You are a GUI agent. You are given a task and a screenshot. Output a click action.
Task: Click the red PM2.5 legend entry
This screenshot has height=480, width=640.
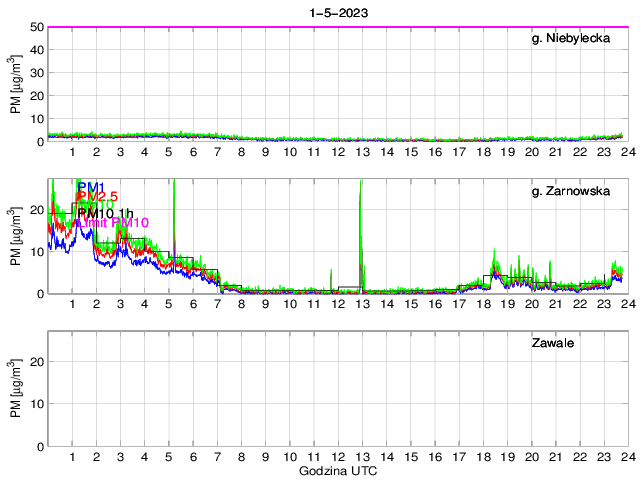point(98,197)
